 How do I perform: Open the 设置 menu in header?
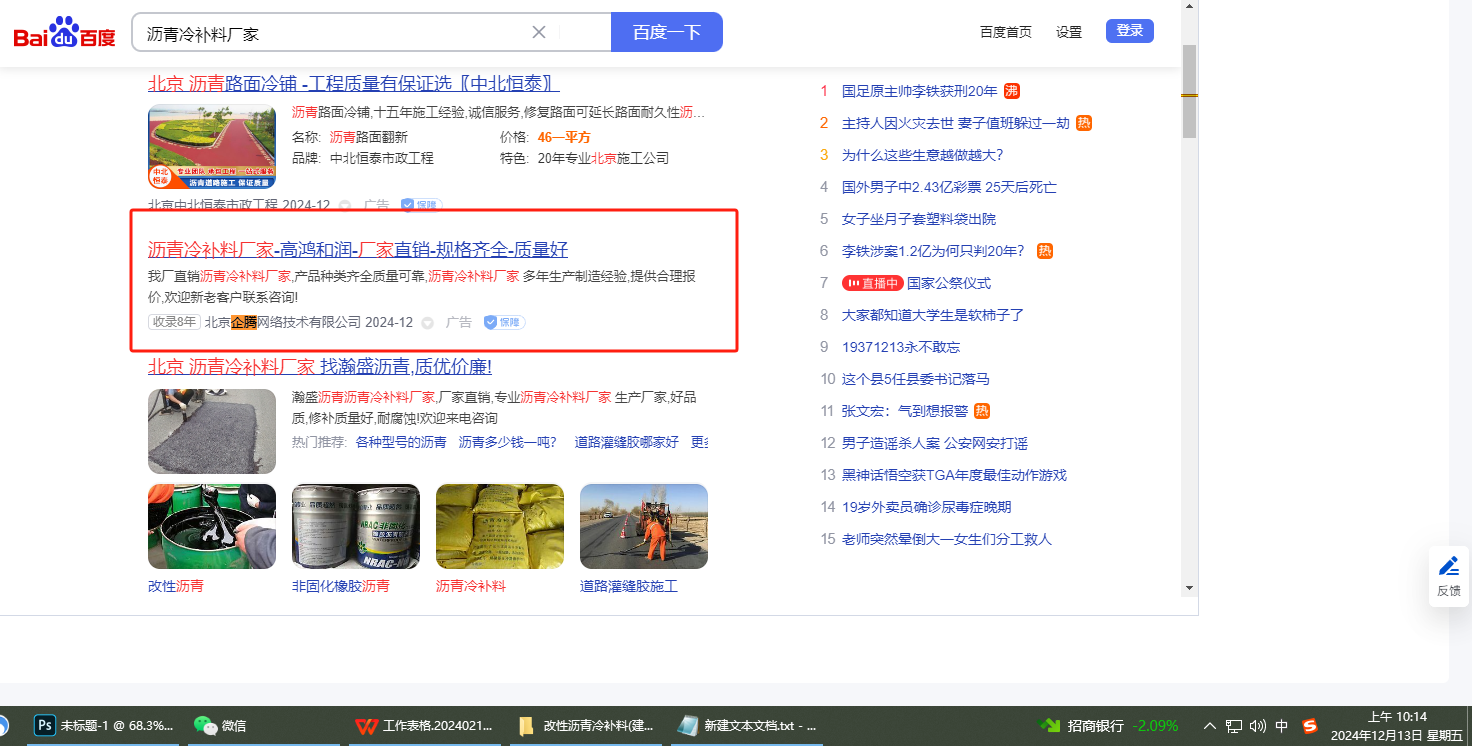coord(1069,32)
